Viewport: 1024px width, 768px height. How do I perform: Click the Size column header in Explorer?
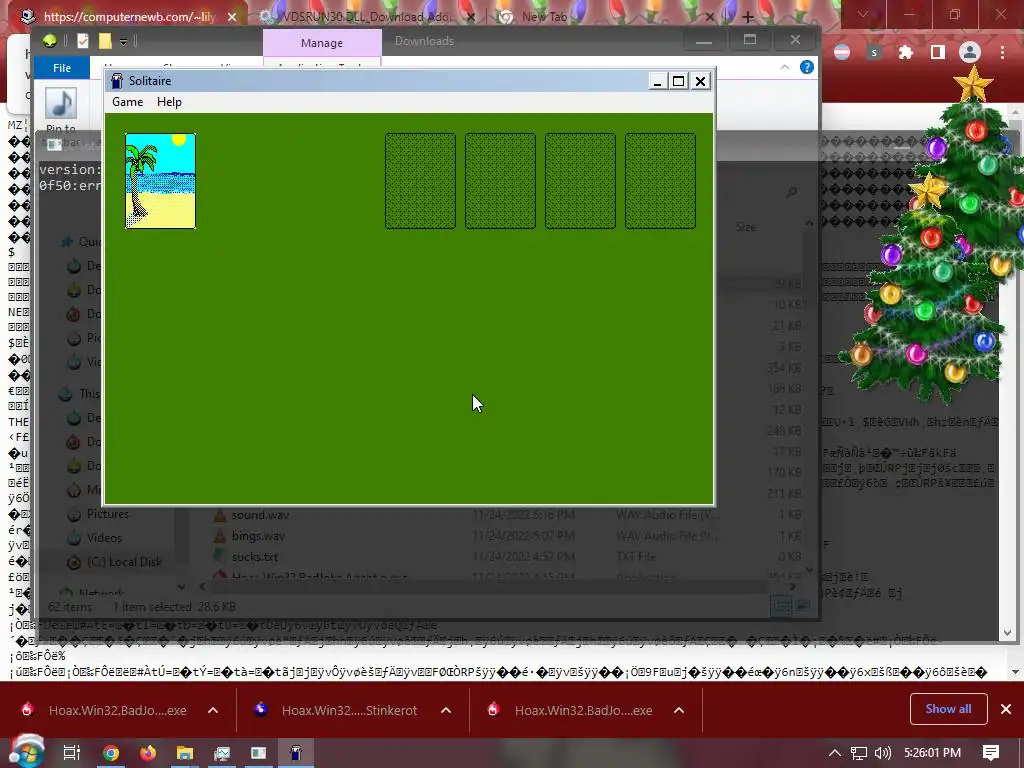(746, 227)
